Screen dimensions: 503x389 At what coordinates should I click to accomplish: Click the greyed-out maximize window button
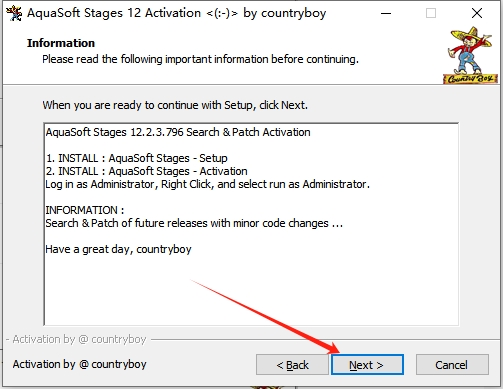431,13
